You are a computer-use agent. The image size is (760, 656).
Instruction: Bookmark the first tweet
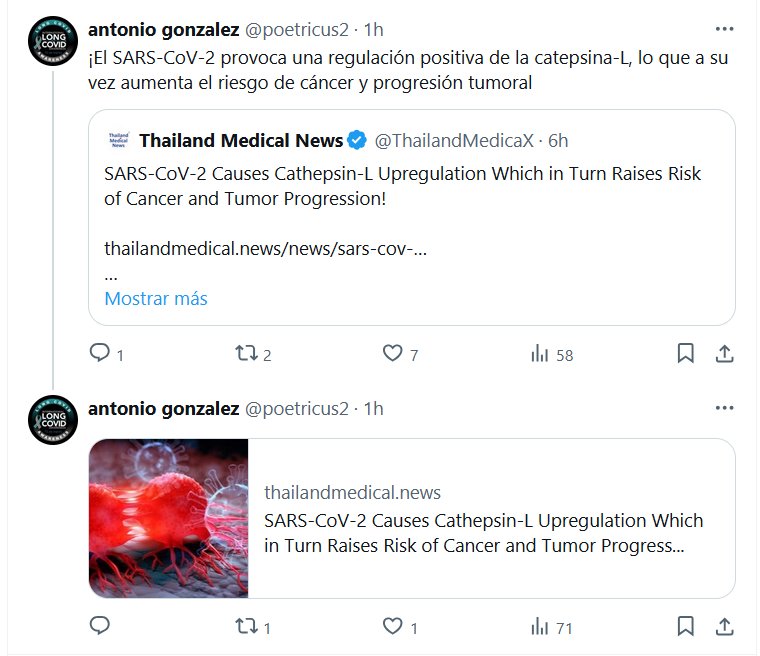[686, 353]
